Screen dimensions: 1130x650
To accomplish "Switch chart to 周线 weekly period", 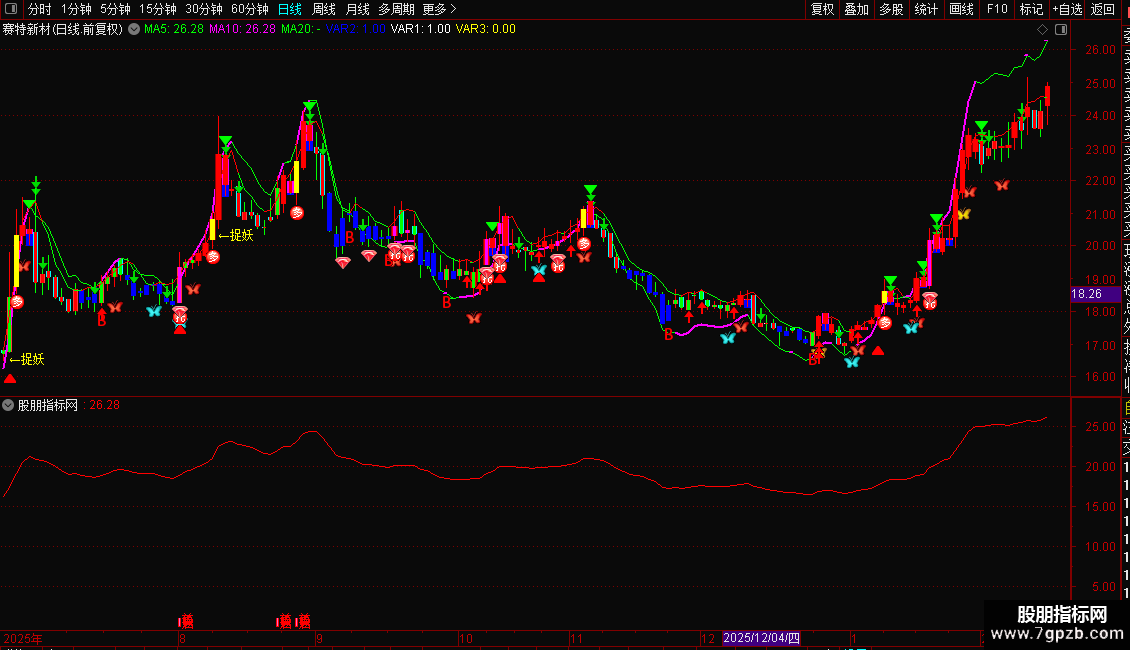I will tap(324, 9).
